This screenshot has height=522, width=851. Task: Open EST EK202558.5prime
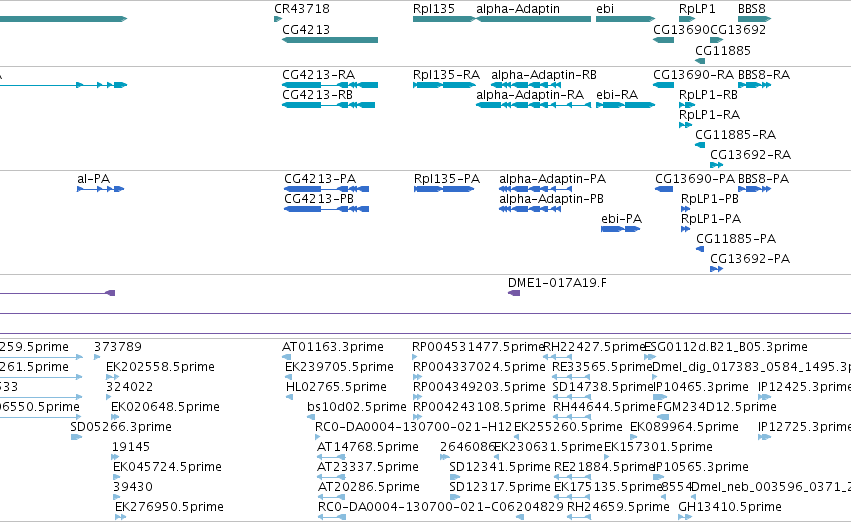tap(161, 367)
